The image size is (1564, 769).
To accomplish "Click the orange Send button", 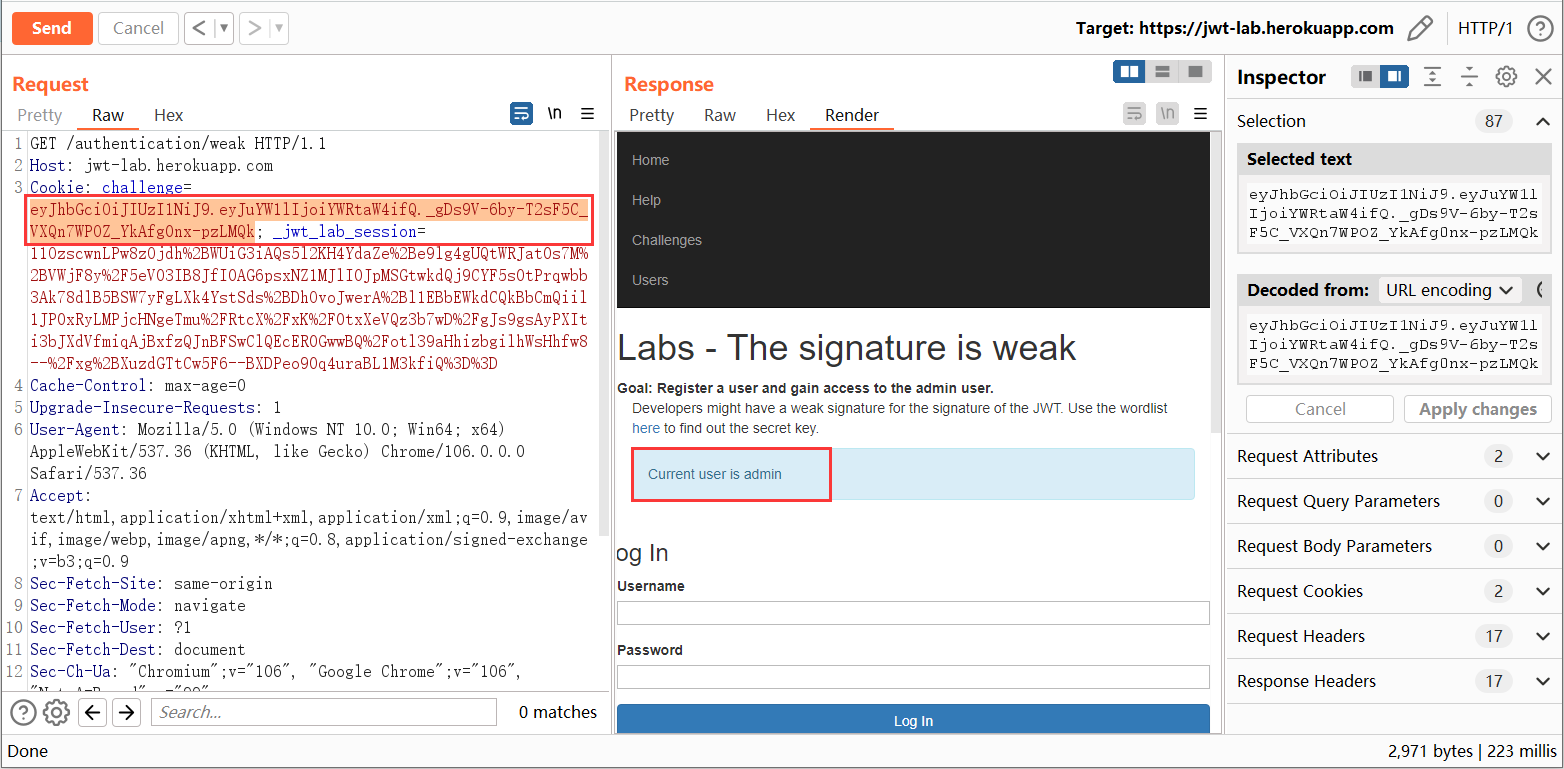I will point(52,28).
